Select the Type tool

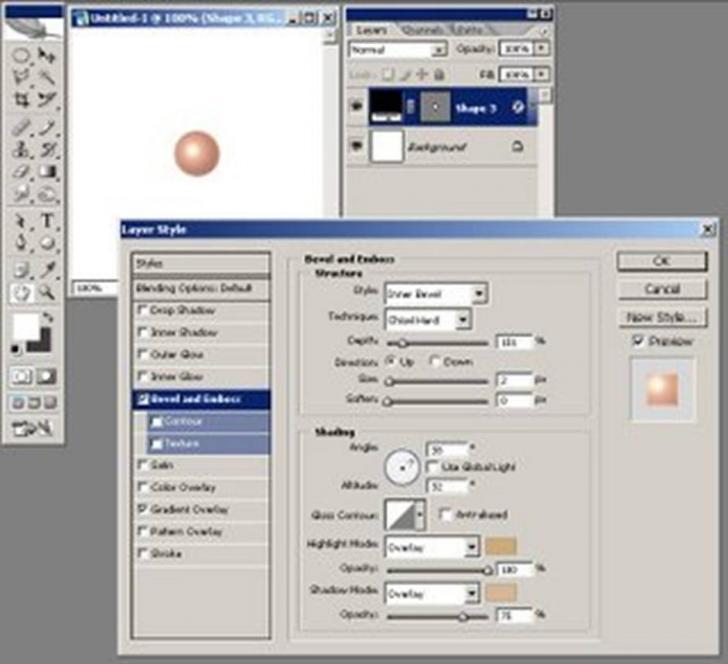(x=46, y=221)
